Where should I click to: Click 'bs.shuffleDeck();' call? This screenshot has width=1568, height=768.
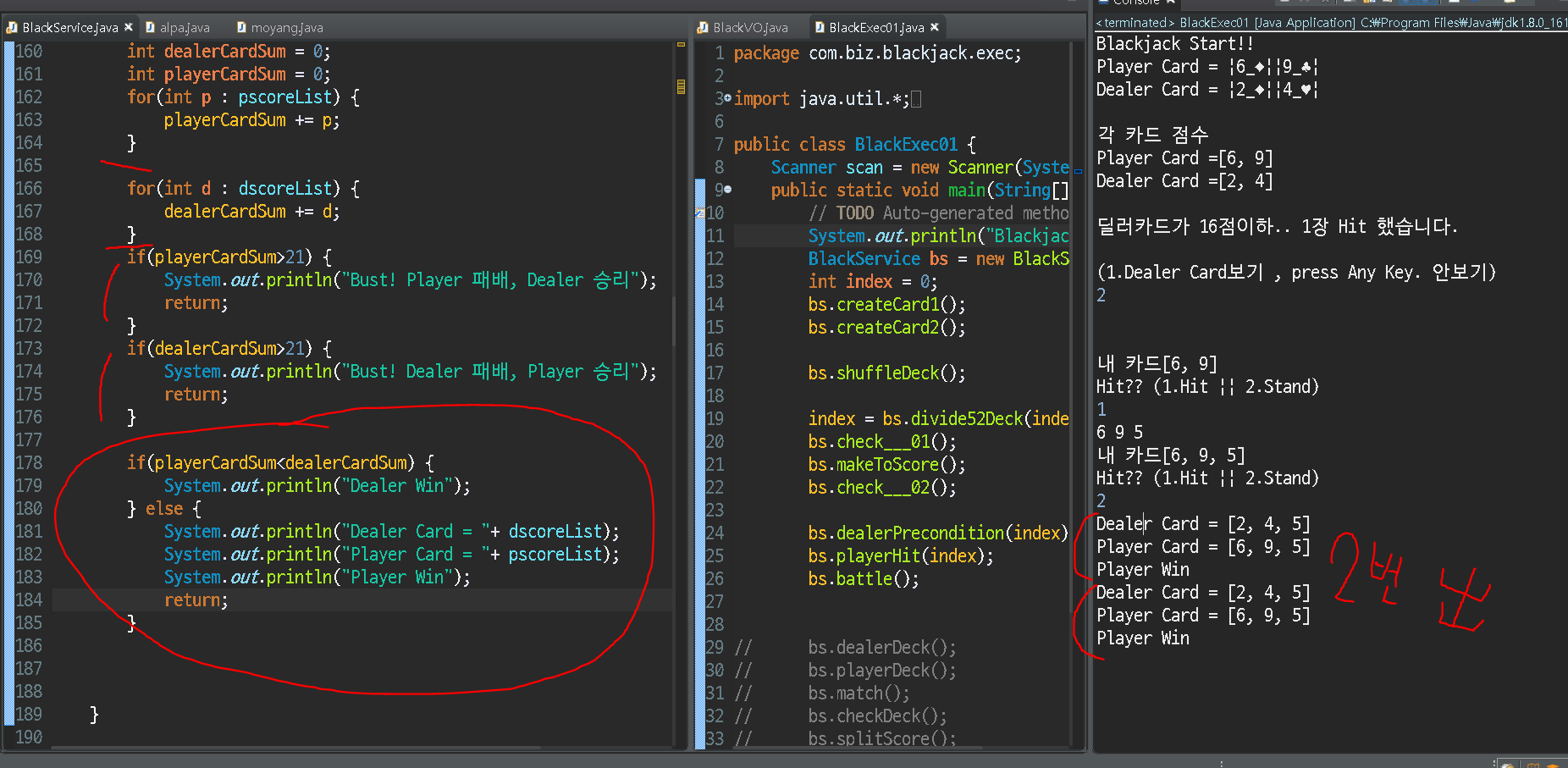[886, 373]
